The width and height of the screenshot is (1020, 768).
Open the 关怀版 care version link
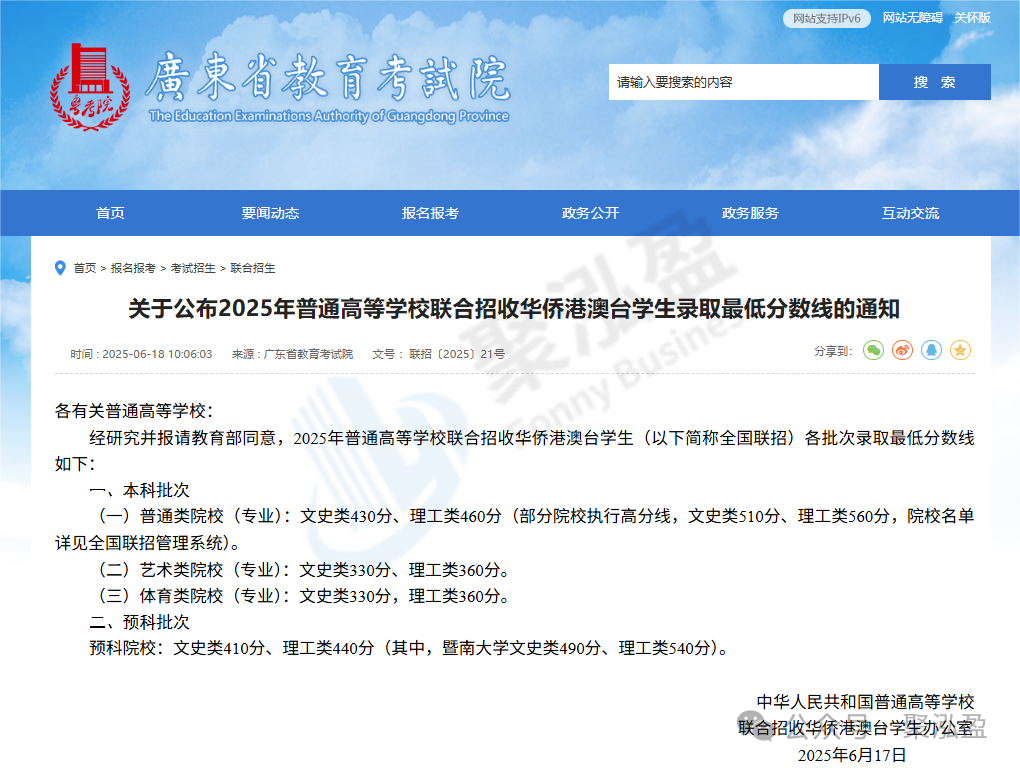[x=970, y=18]
